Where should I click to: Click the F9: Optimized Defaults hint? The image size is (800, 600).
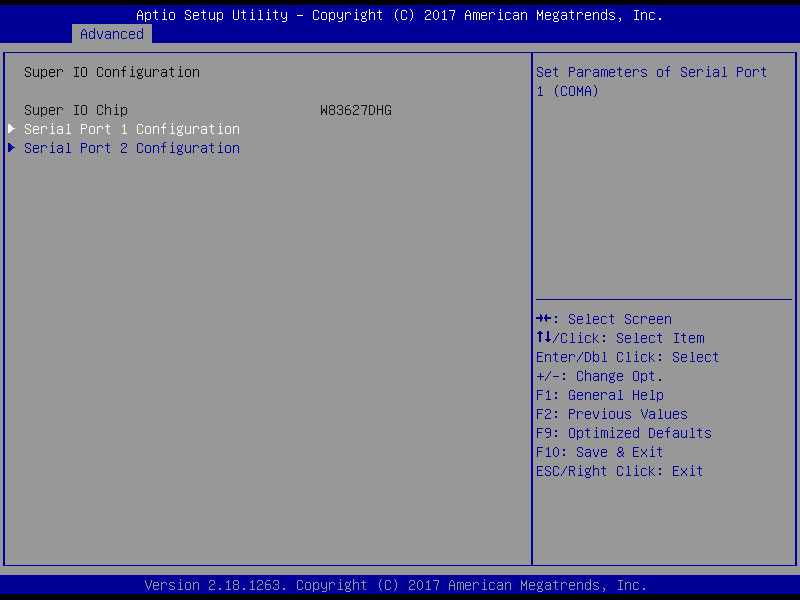coord(623,433)
